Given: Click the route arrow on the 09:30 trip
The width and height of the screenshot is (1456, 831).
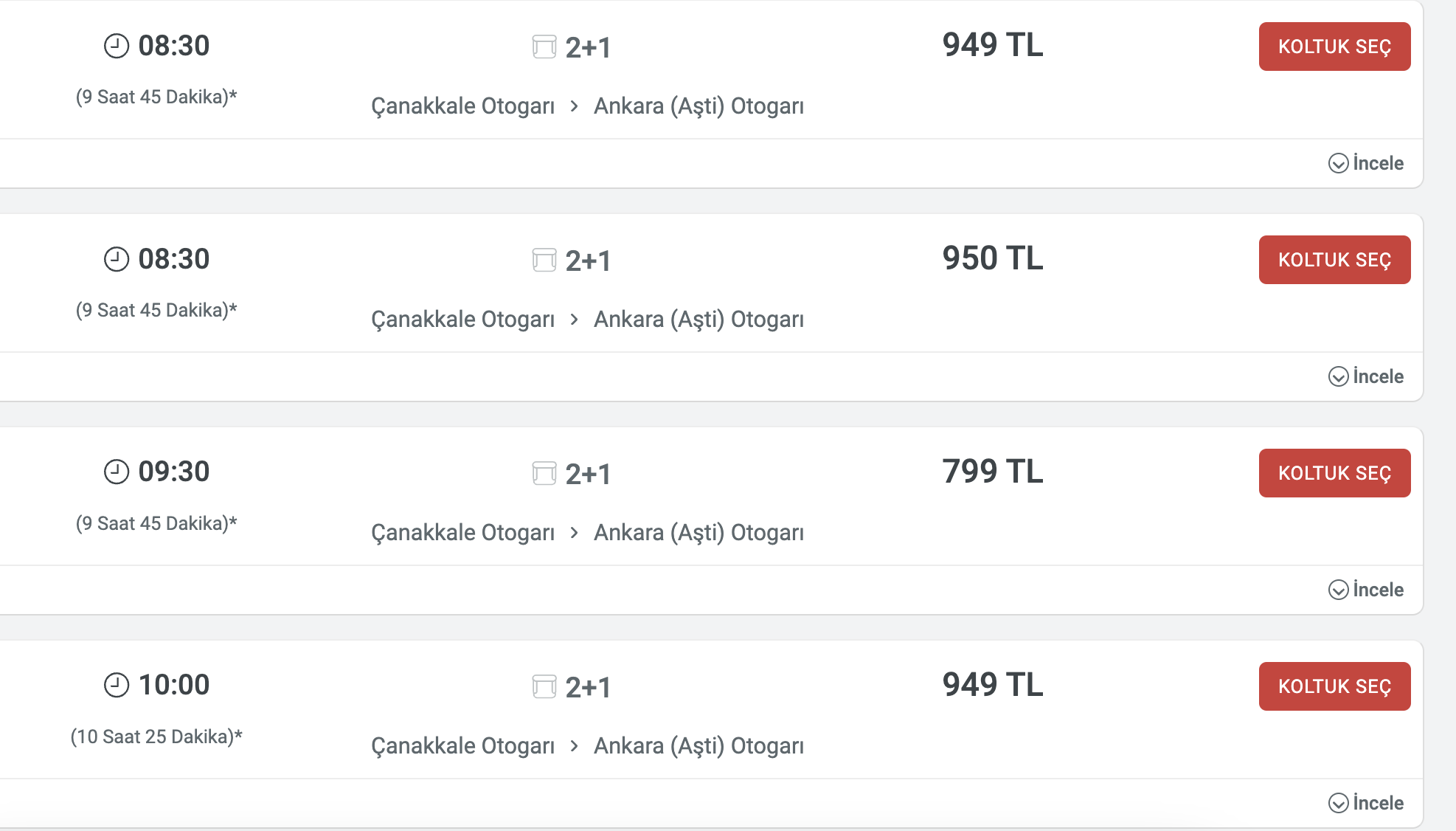Looking at the screenshot, I should pyautogui.click(x=575, y=533).
